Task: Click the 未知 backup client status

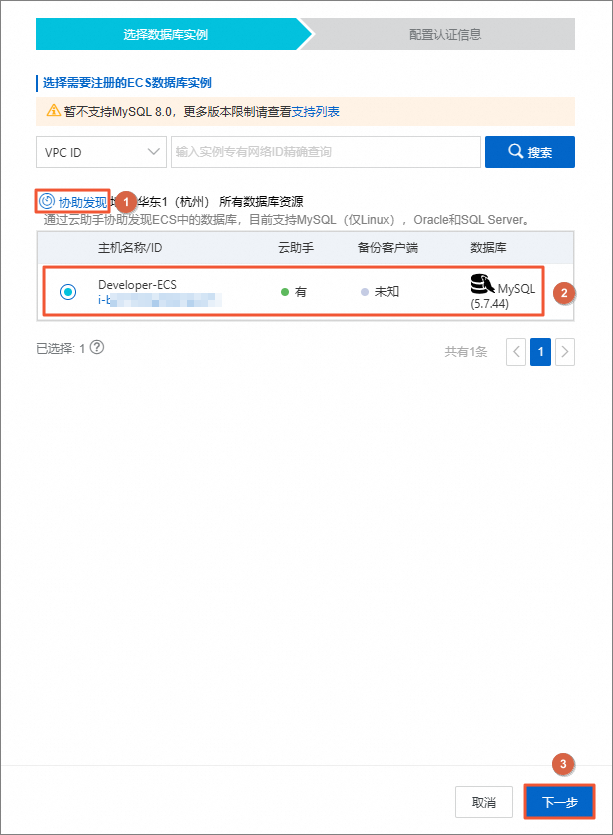Action: (x=387, y=292)
